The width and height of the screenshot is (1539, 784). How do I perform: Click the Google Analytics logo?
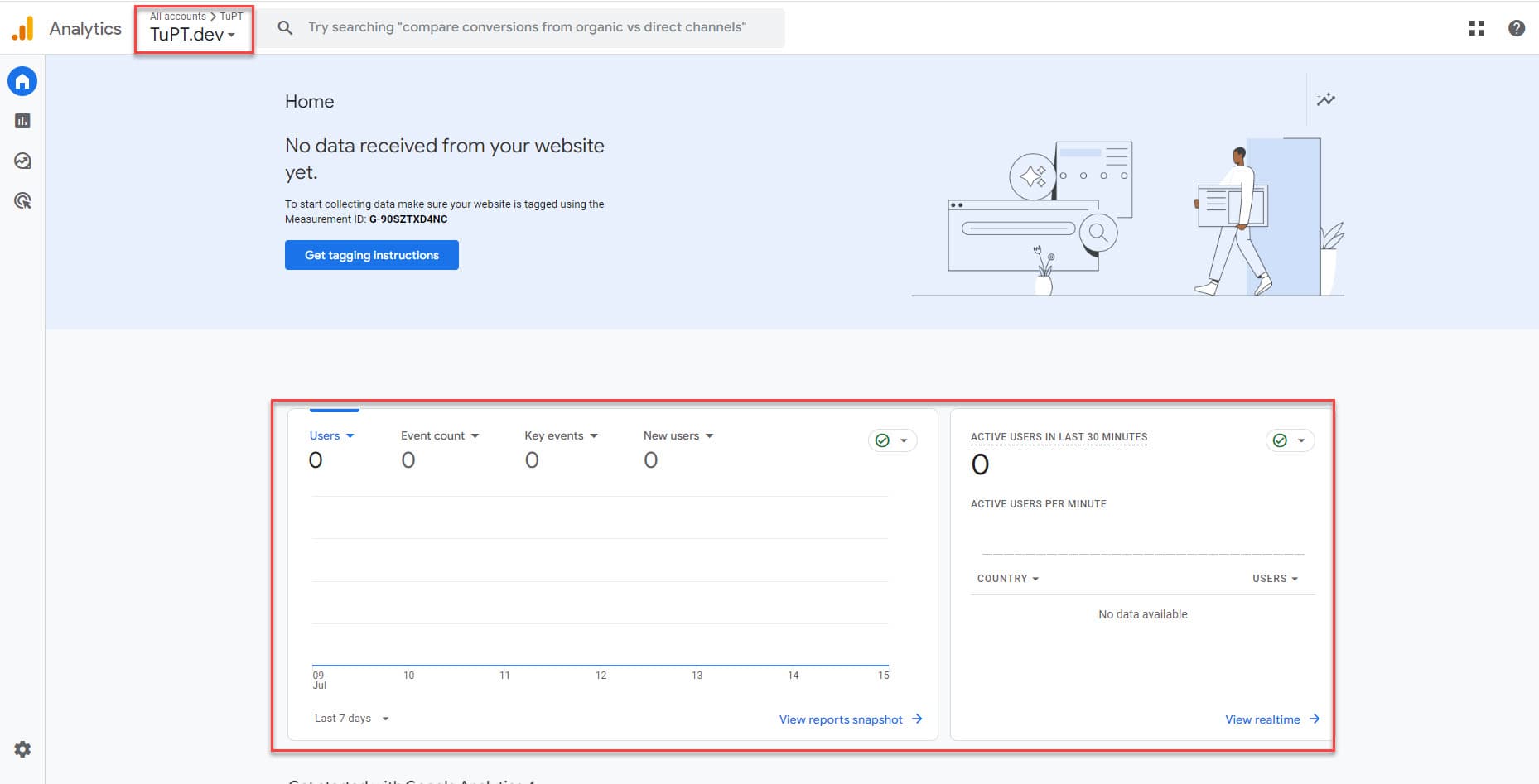[x=23, y=28]
